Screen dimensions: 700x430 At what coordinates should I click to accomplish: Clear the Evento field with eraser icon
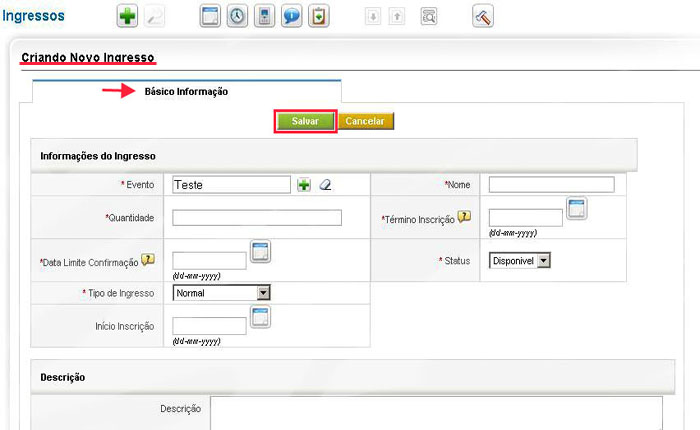tap(325, 185)
